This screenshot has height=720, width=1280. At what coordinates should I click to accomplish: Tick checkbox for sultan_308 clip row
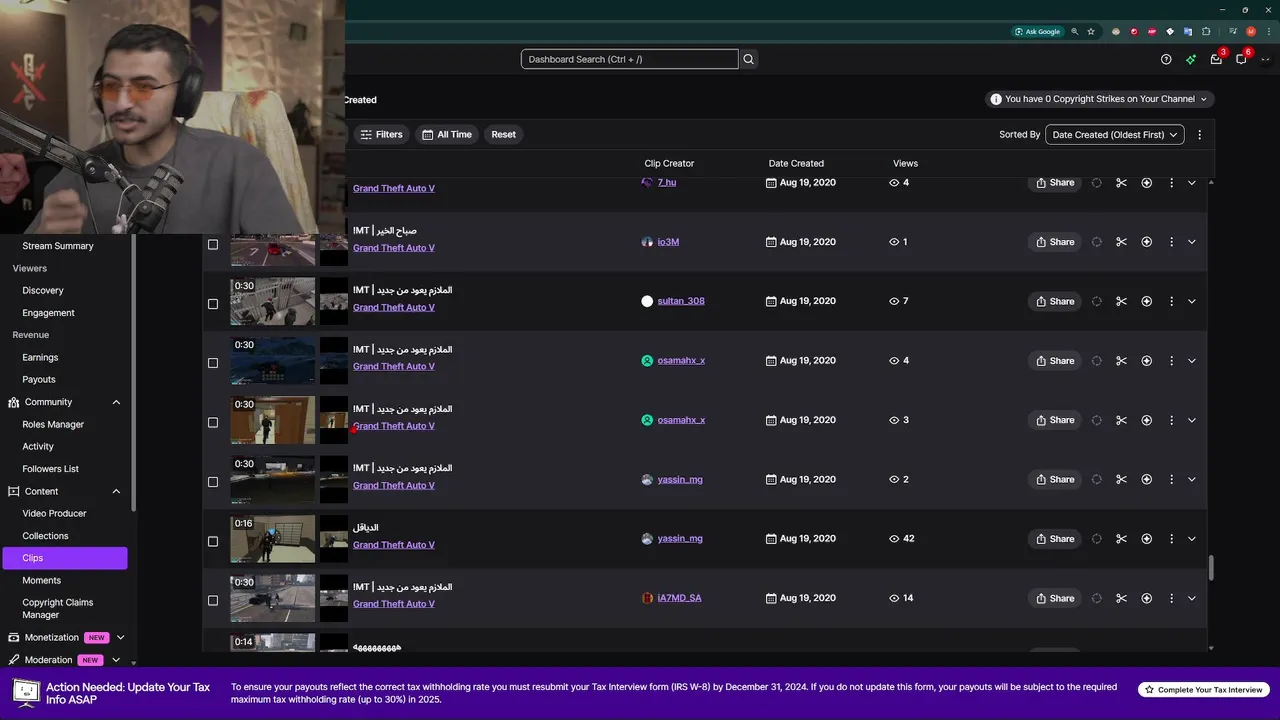point(212,304)
